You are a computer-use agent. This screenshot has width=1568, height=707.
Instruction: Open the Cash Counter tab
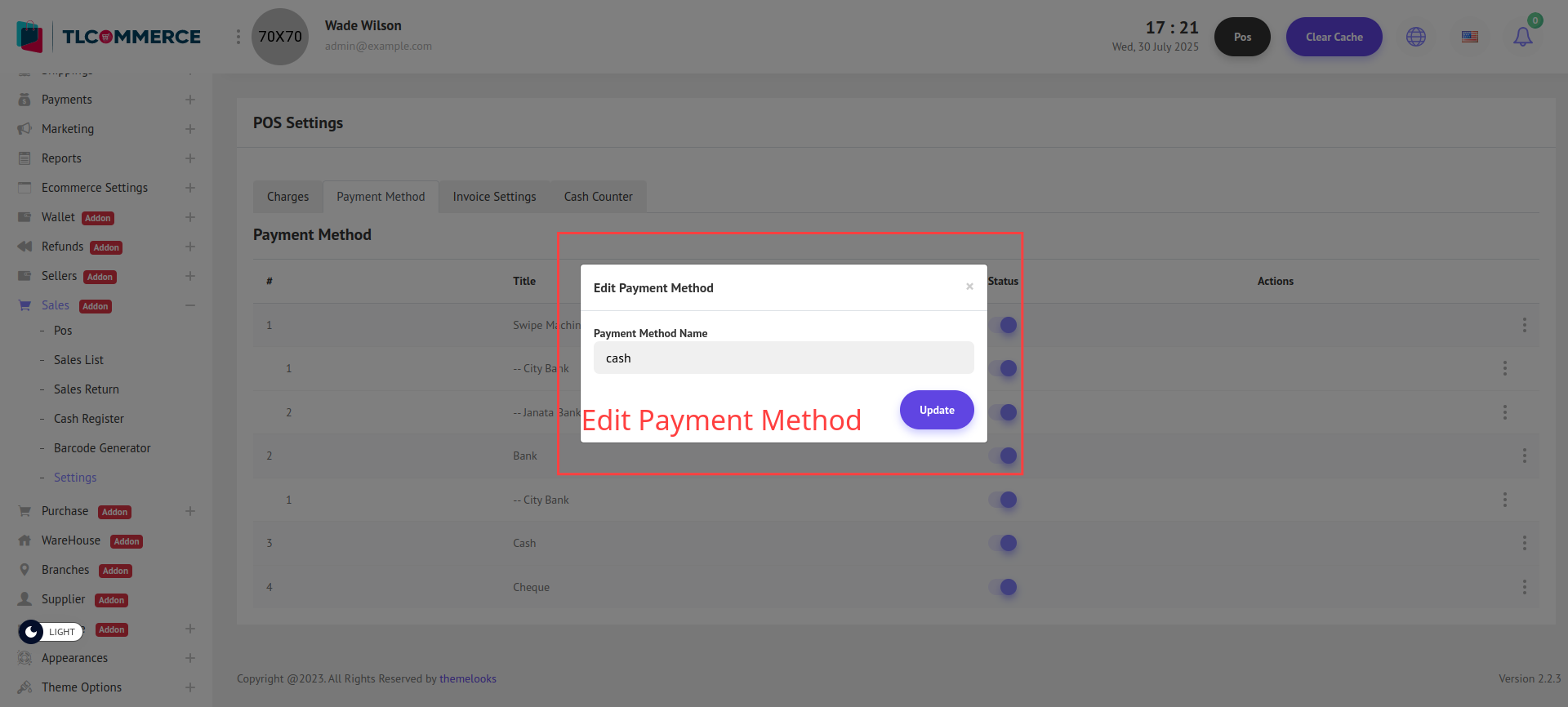coord(598,197)
